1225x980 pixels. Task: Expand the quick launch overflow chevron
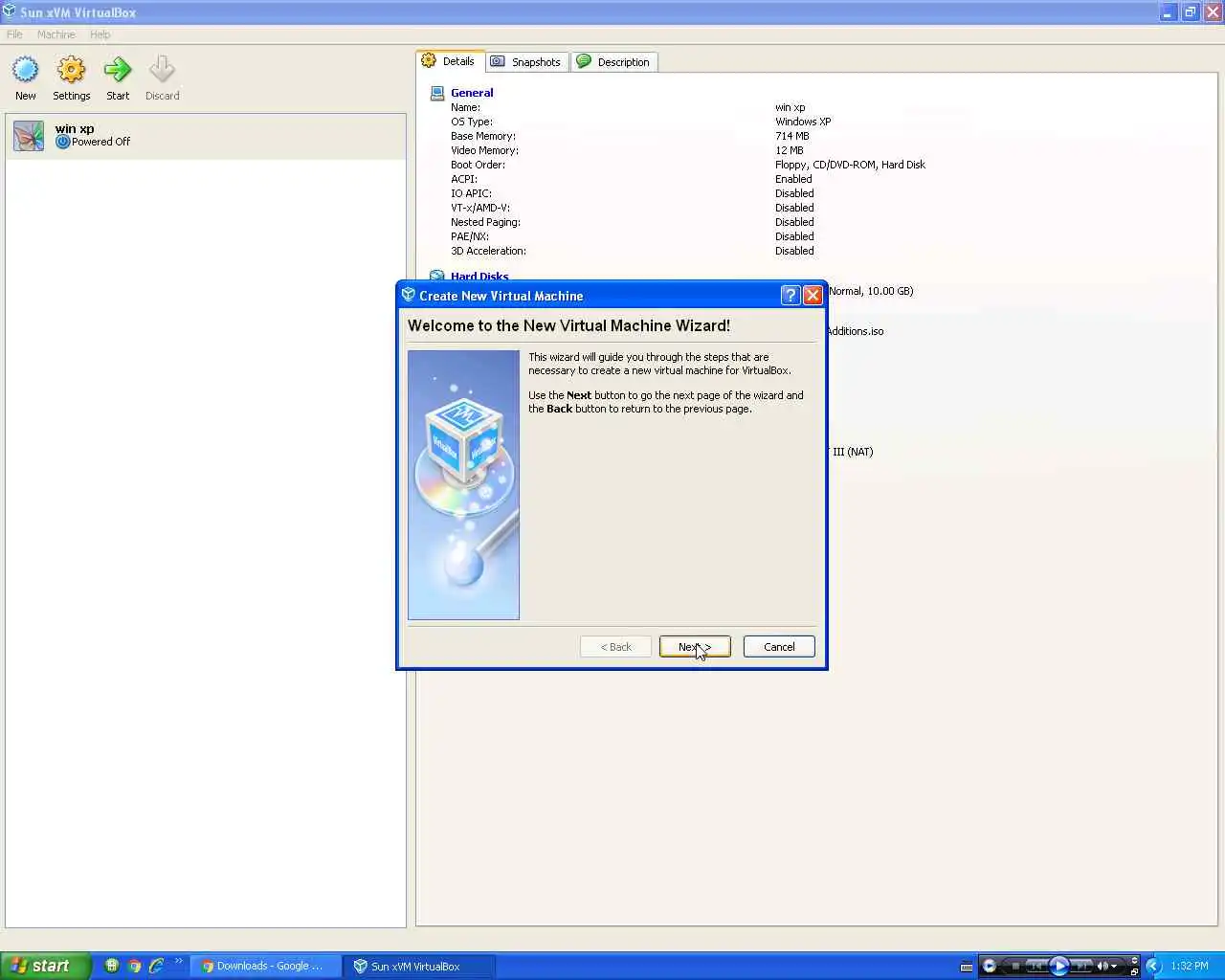(x=178, y=962)
